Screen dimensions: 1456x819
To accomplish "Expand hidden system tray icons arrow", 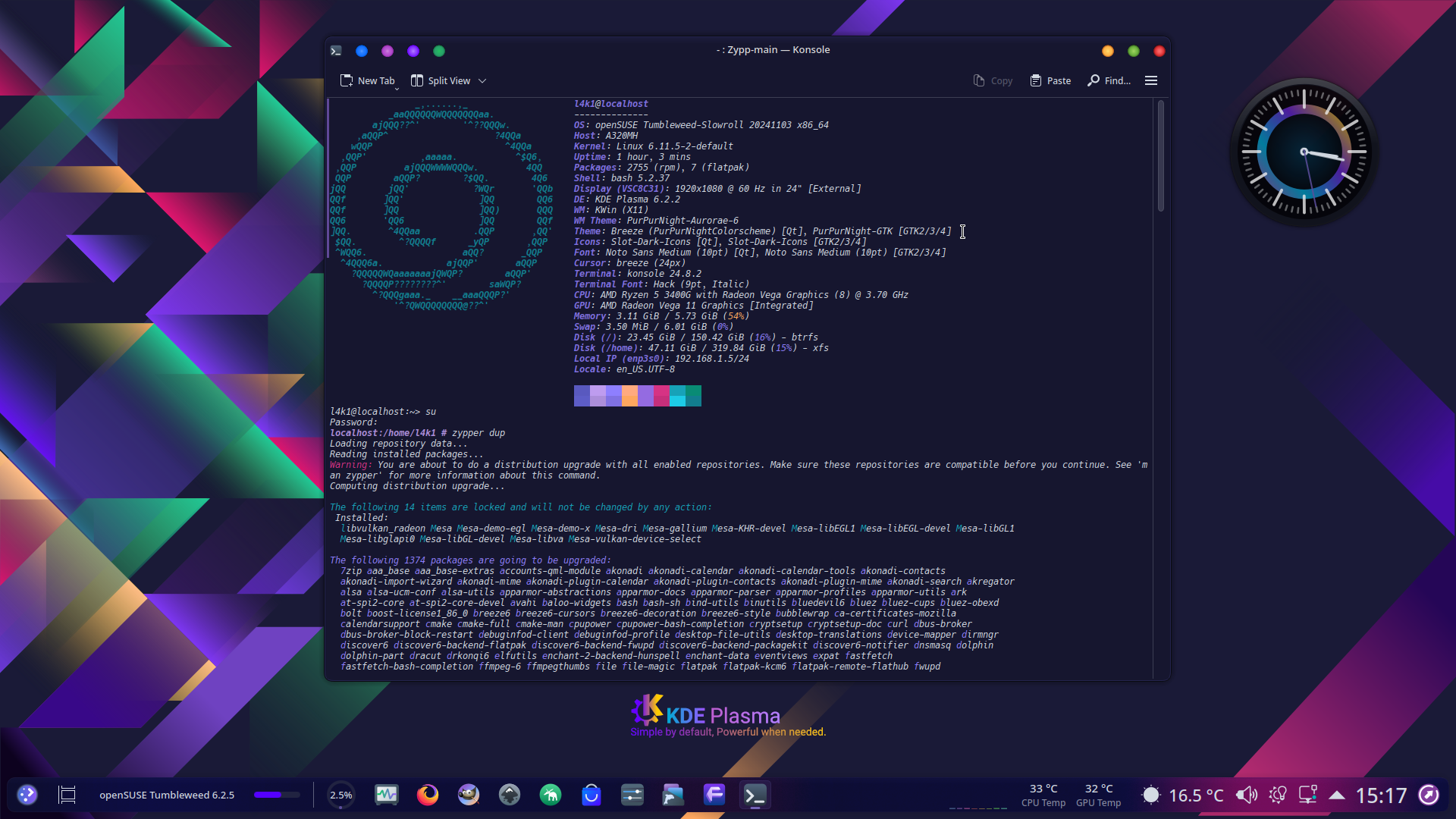I will (x=1337, y=795).
